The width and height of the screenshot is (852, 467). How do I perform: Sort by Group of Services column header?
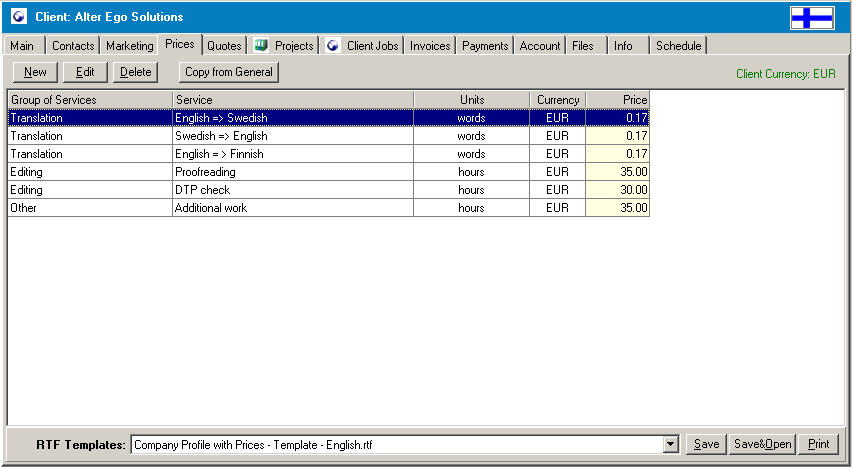90,100
